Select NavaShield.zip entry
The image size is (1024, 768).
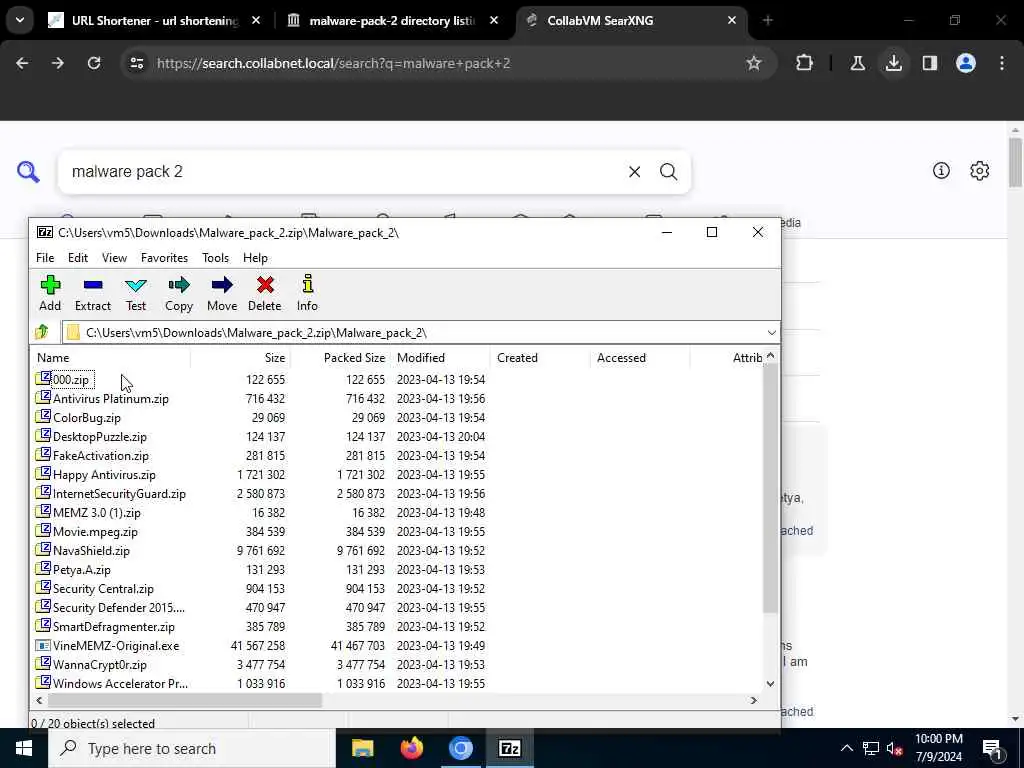[91, 551]
